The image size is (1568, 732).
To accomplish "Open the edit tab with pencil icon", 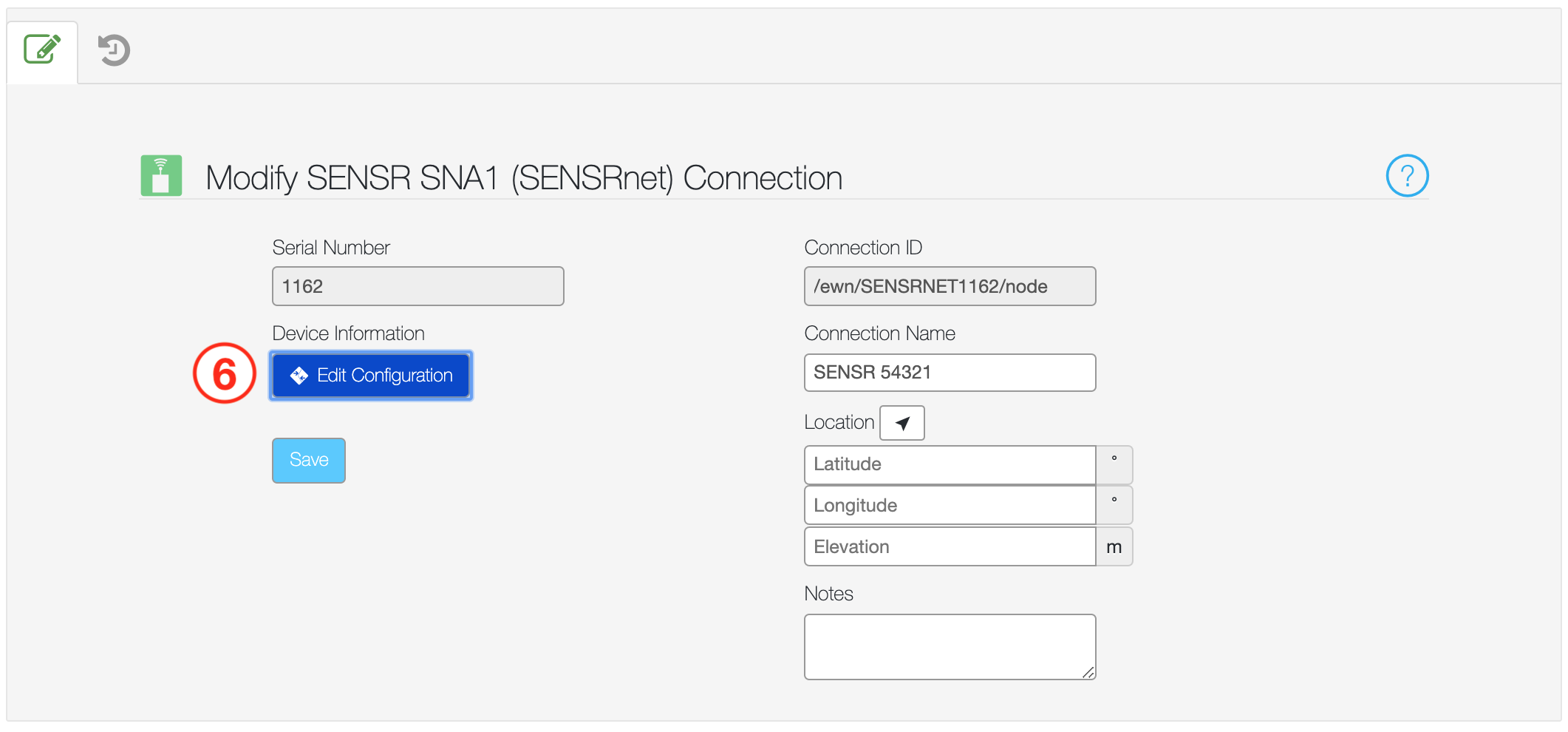I will pos(42,50).
